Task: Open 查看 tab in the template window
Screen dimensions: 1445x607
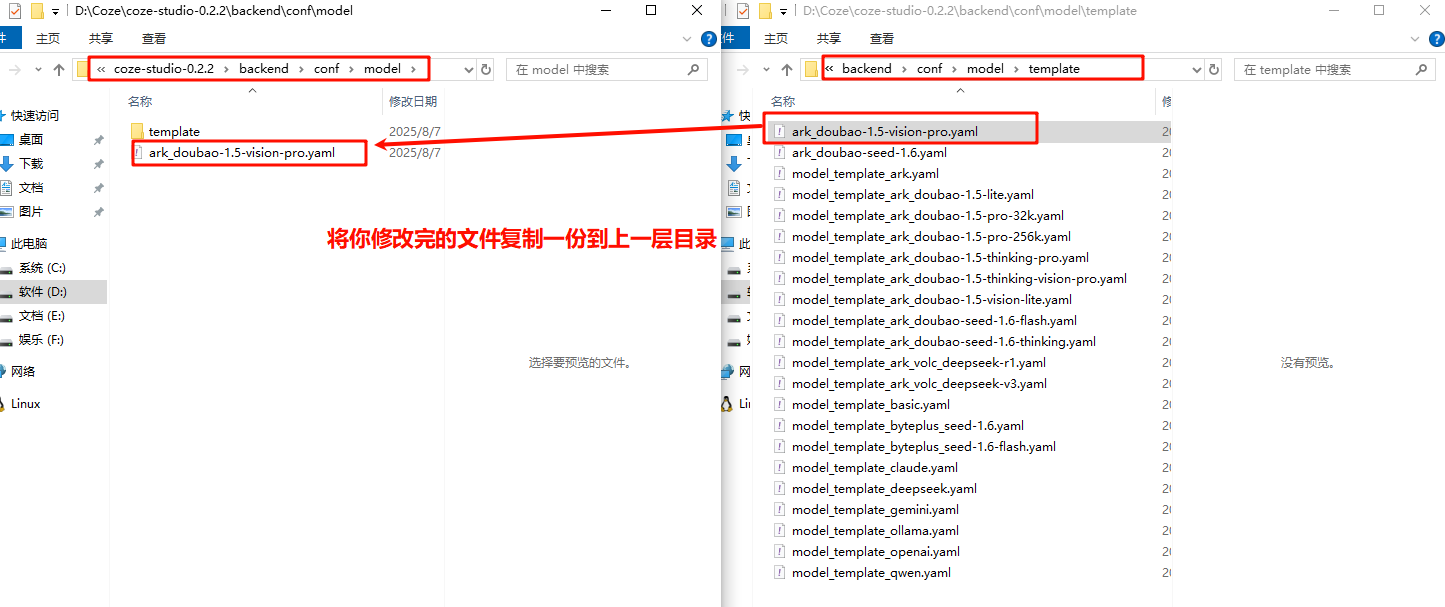Action: [x=882, y=39]
